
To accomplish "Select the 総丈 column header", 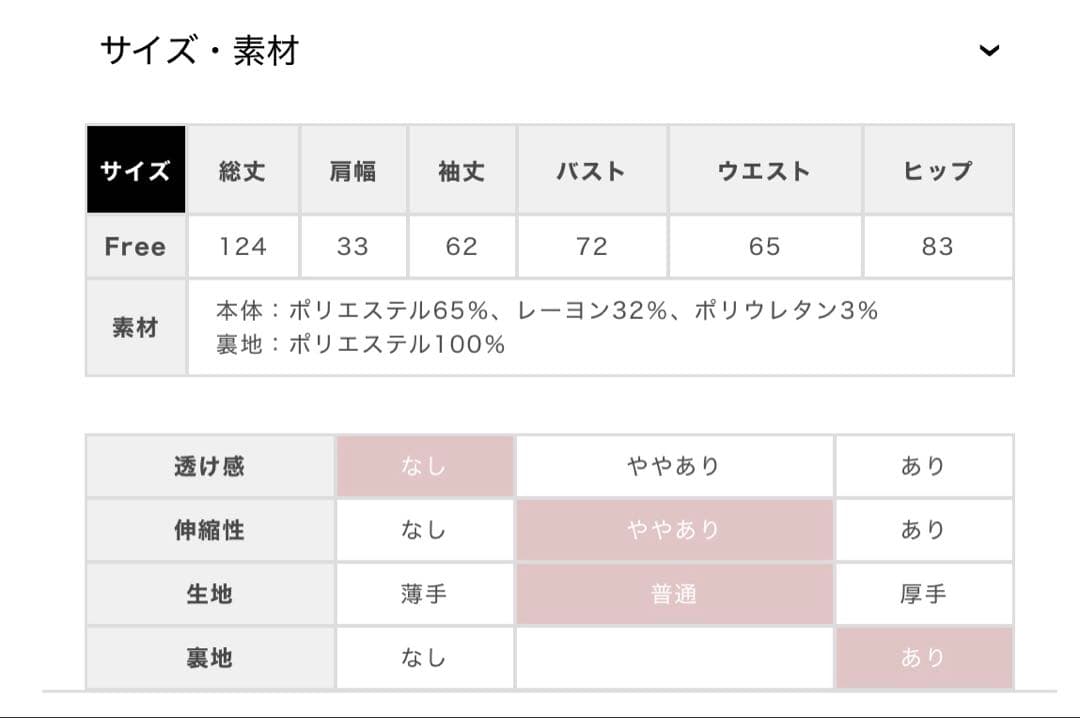I will pyautogui.click(x=241, y=169).
